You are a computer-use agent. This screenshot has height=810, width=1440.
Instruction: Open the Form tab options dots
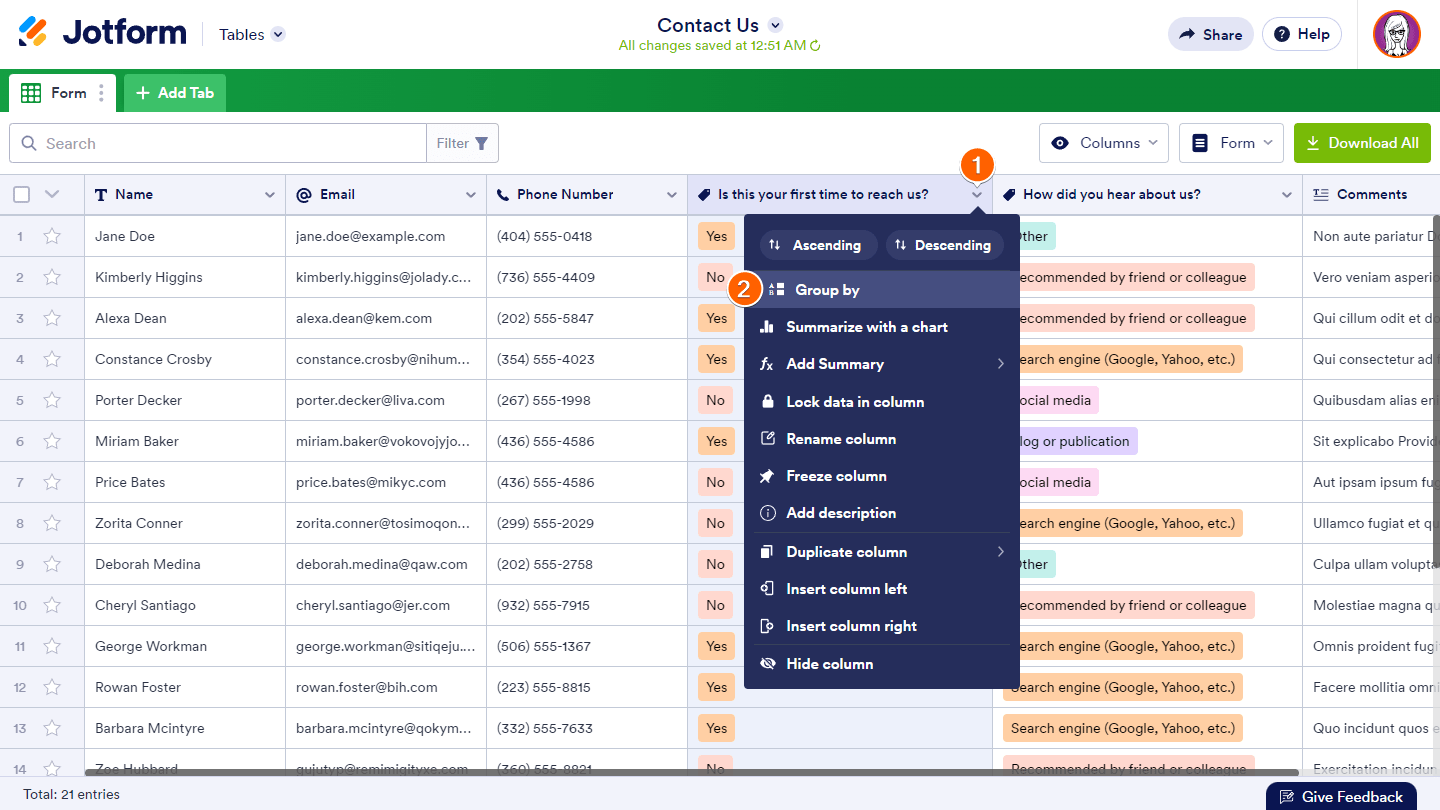click(101, 93)
